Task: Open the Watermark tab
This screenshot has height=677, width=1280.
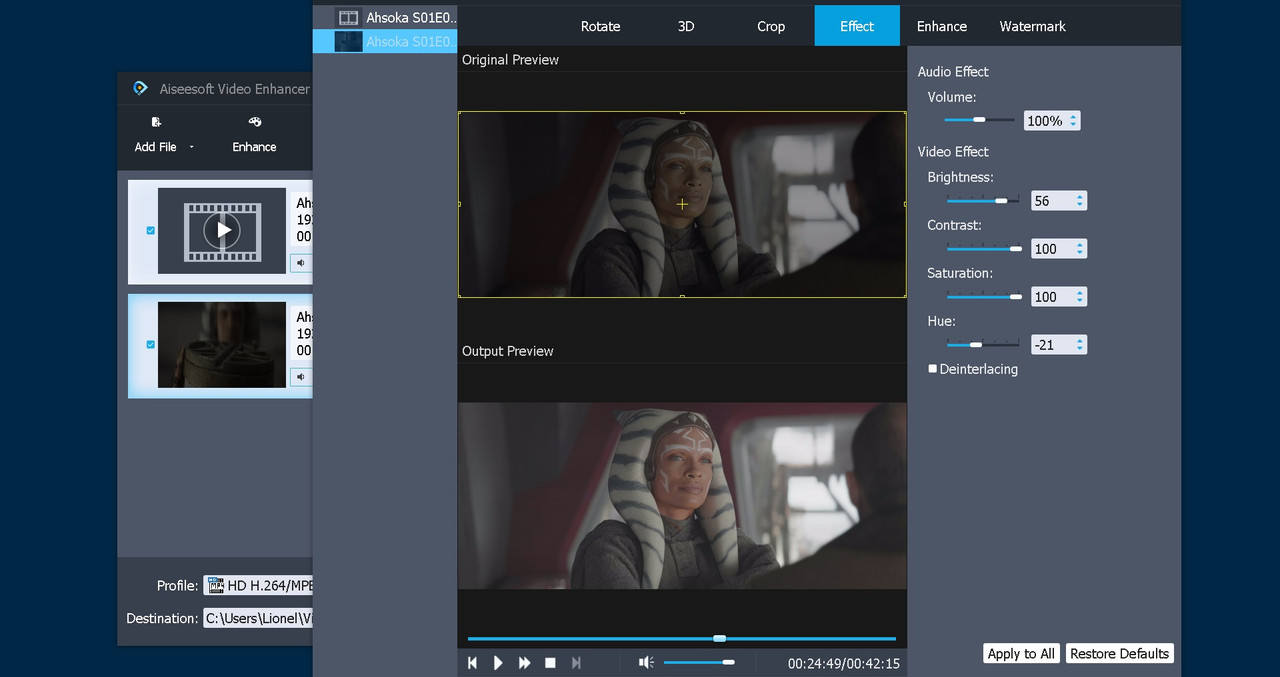Action: (1033, 26)
